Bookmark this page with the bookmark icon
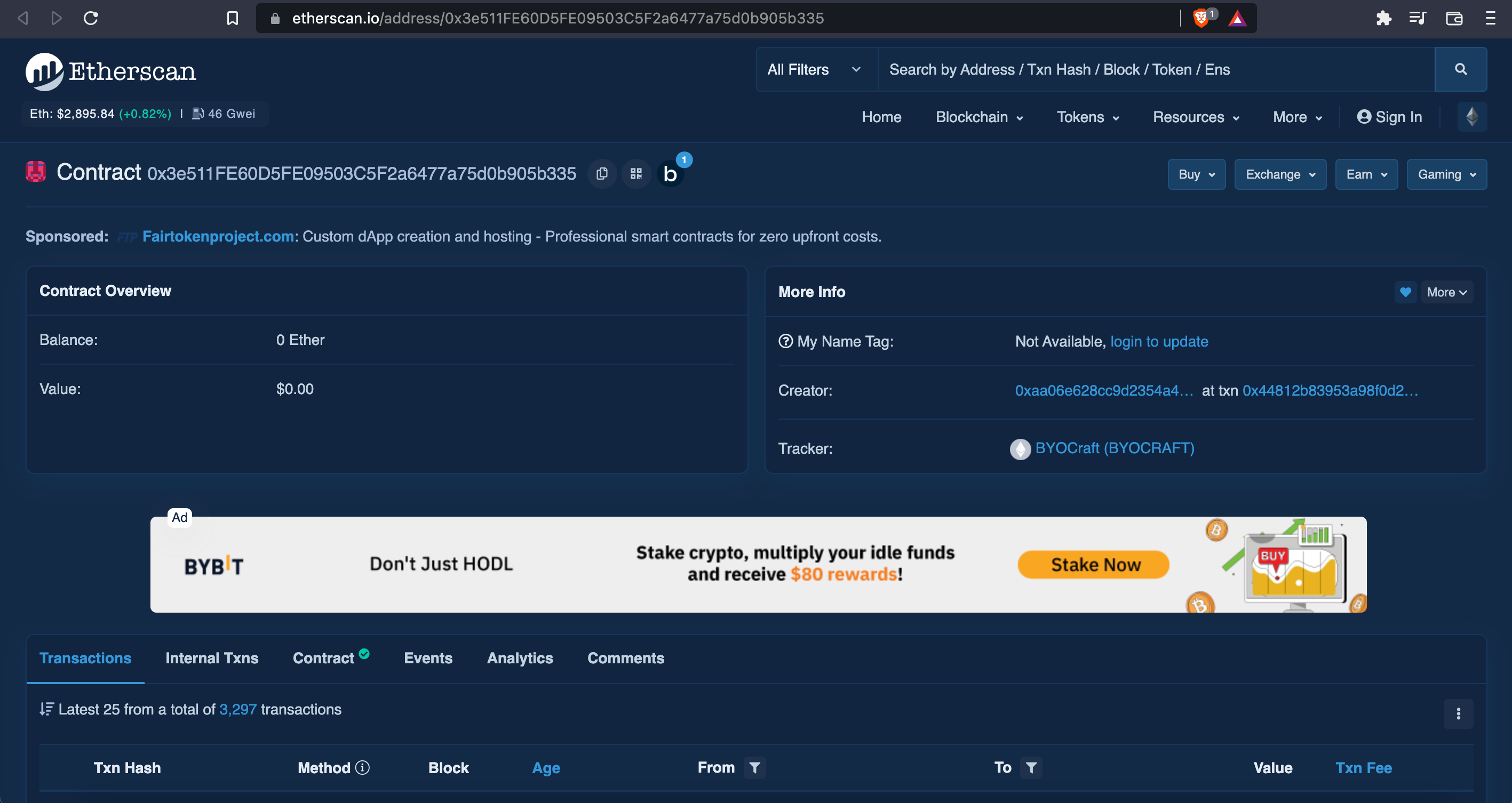1512x803 pixels. pyautogui.click(x=233, y=18)
